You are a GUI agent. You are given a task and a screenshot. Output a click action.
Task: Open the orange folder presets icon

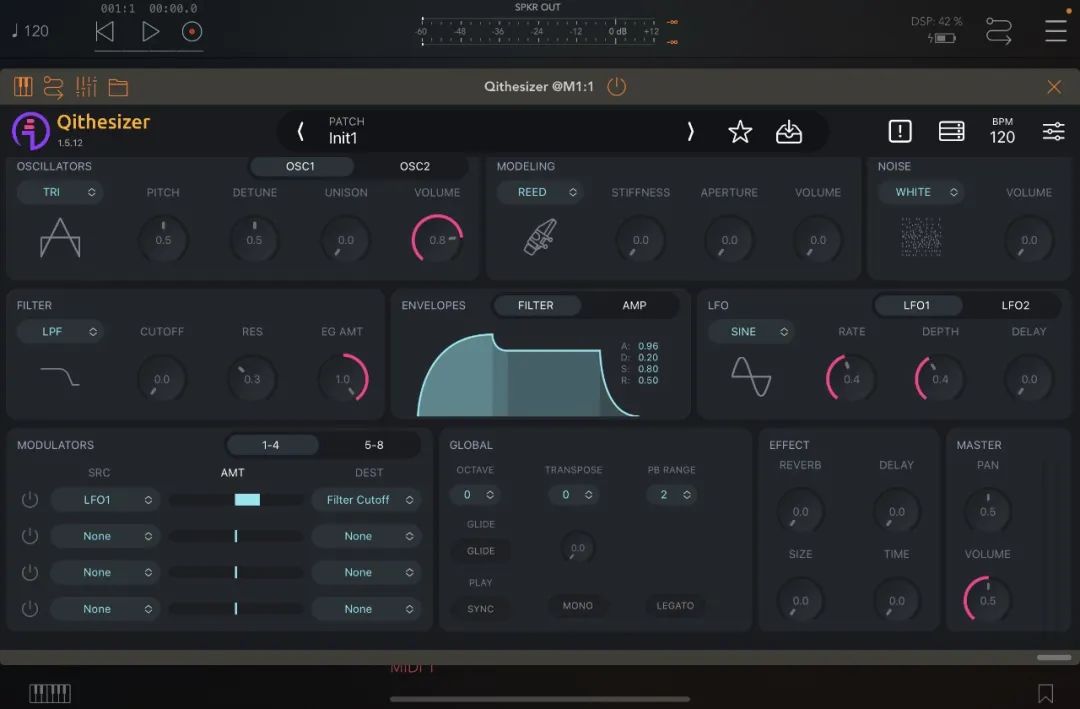[118, 87]
